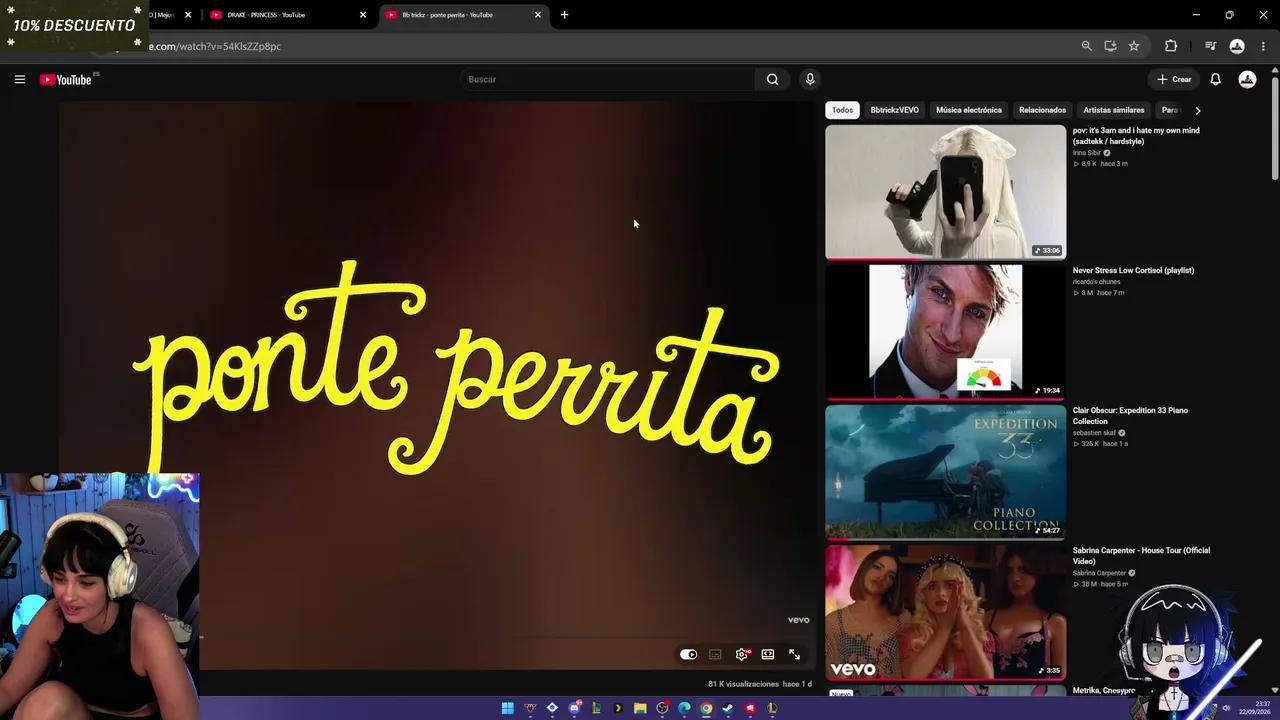1280x720 pixels.
Task: Toggle subtitles button in player
Action: coord(715,654)
